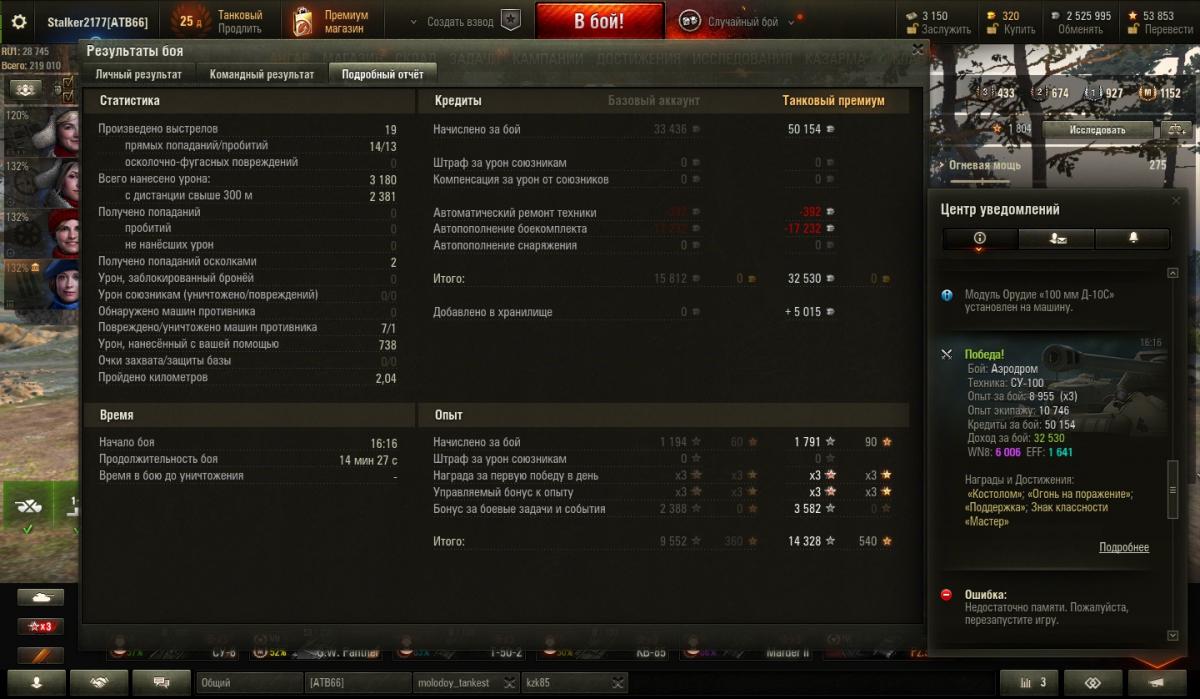Open the system messages tab with the info icon
1200x699 pixels.
(980, 238)
